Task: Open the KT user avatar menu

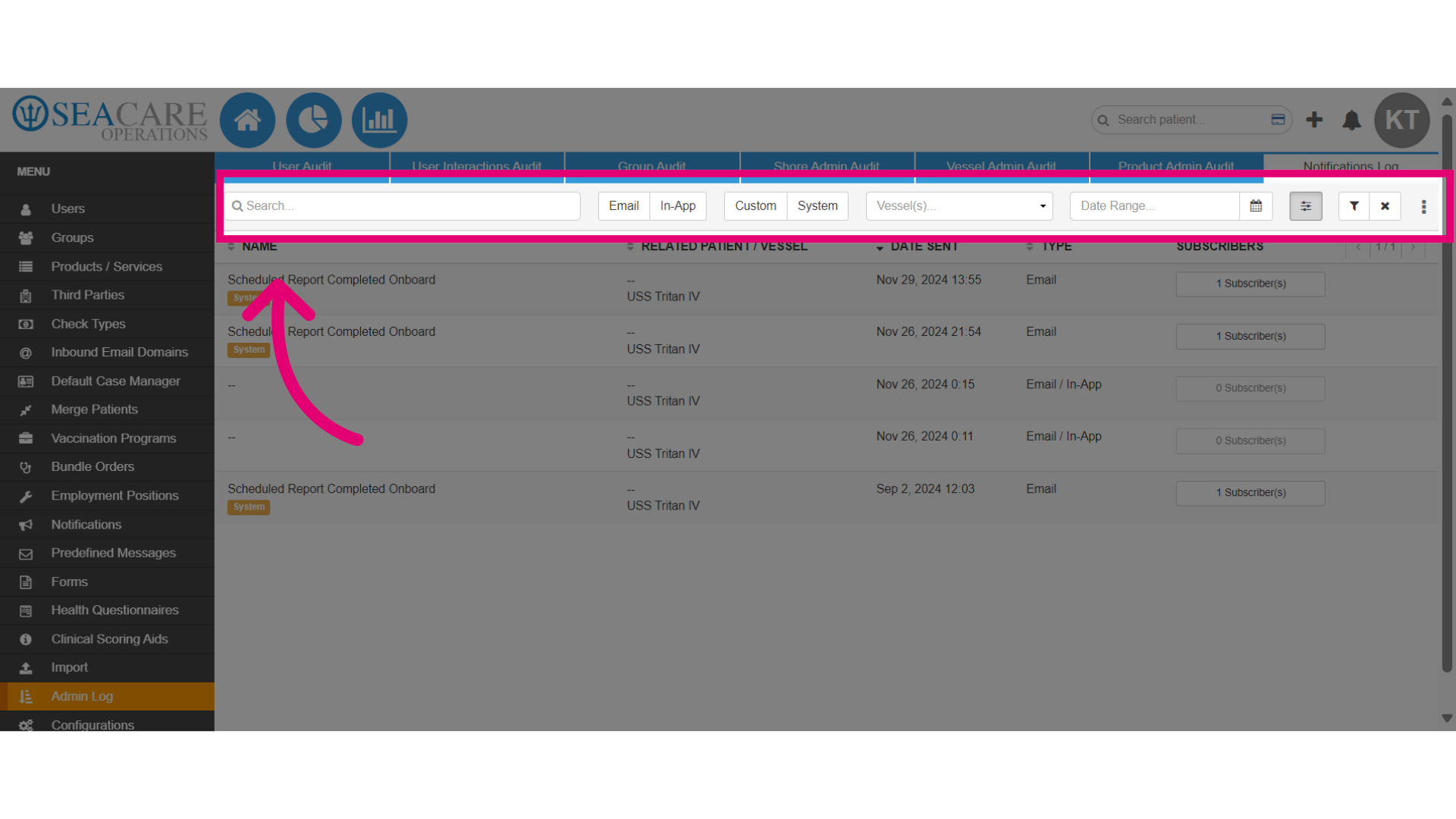Action: pos(1401,120)
